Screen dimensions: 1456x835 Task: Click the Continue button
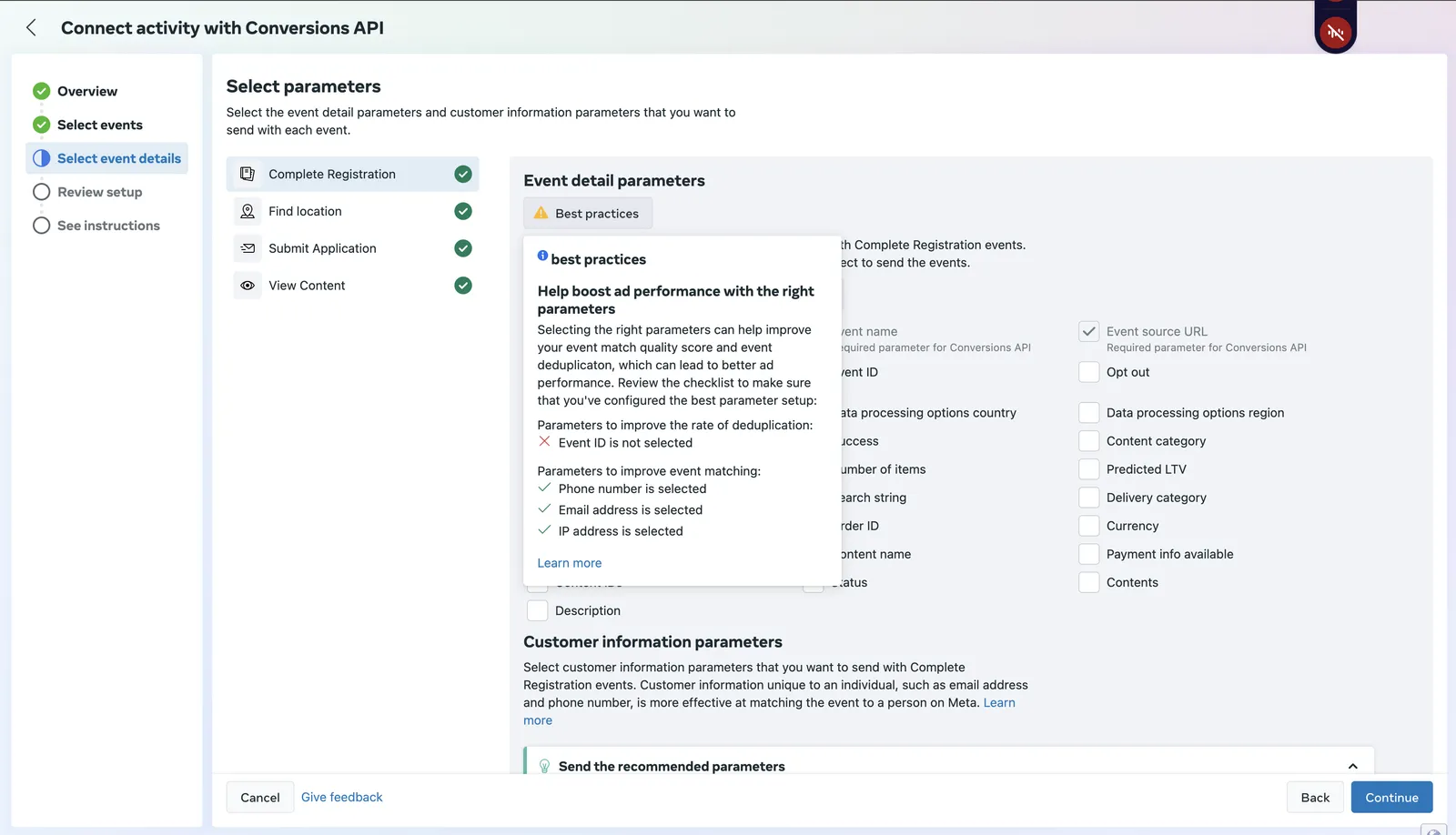(1391, 798)
